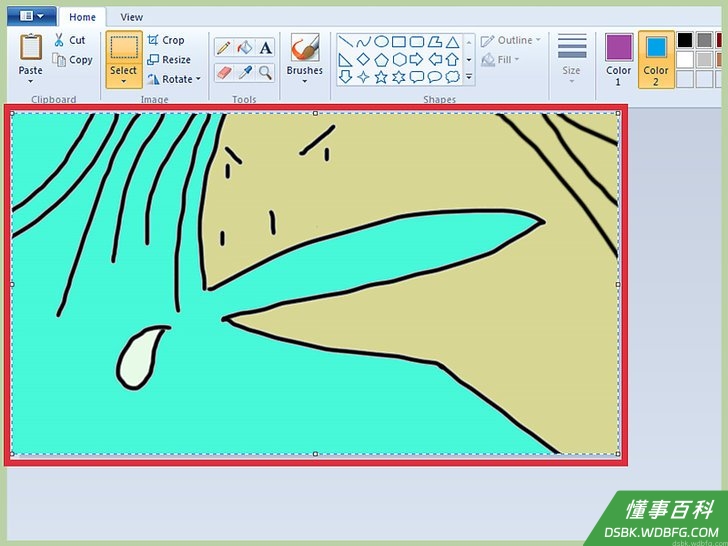Choose the Triangle shape
The width and height of the screenshot is (728, 546).
tap(452, 42)
